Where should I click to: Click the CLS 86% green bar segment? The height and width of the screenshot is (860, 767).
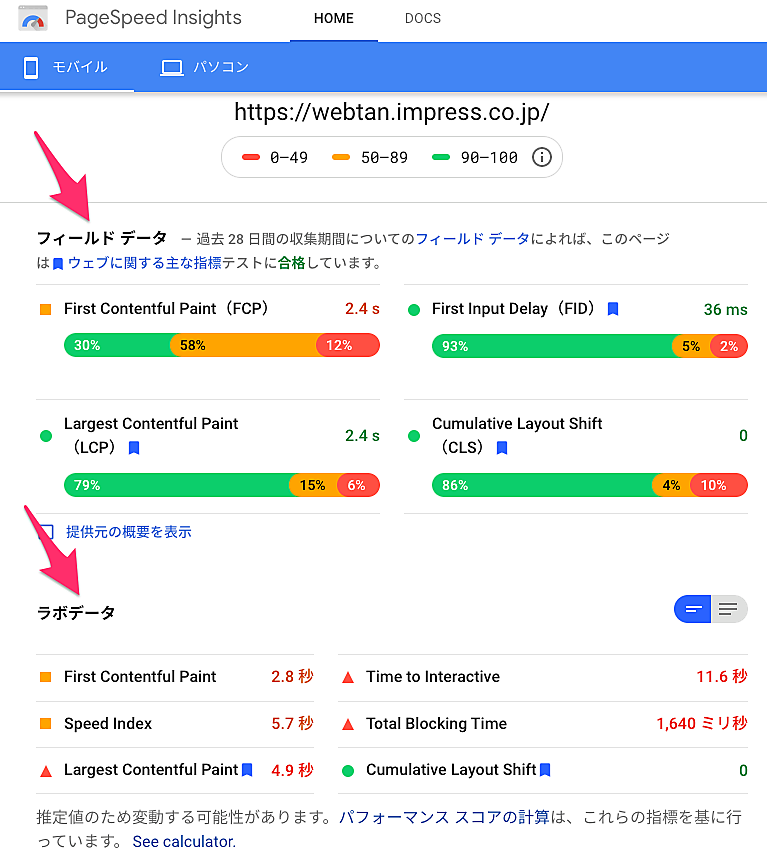point(542,485)
